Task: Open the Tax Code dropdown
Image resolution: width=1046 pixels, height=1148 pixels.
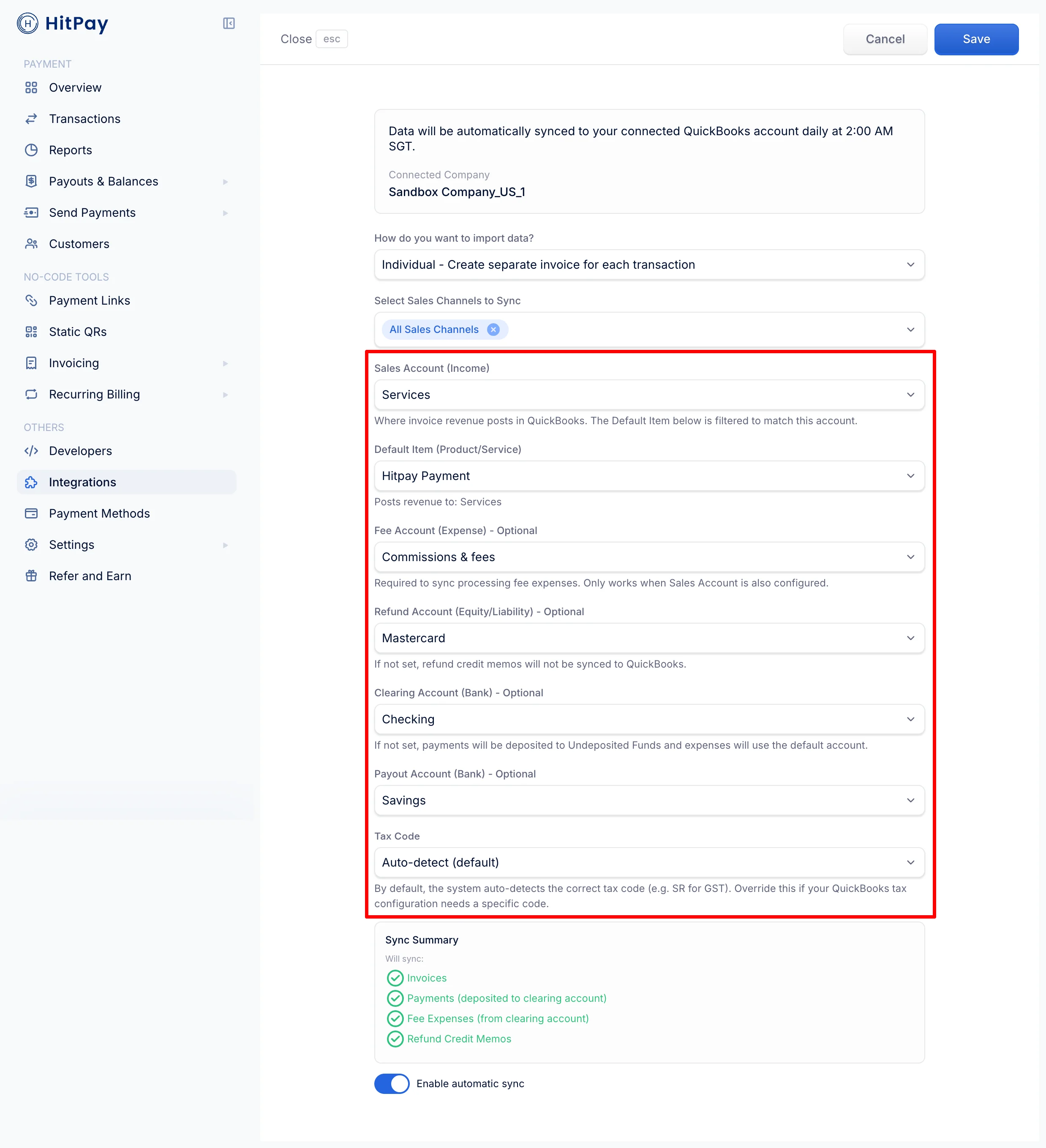Action: (x=649, y=863)
